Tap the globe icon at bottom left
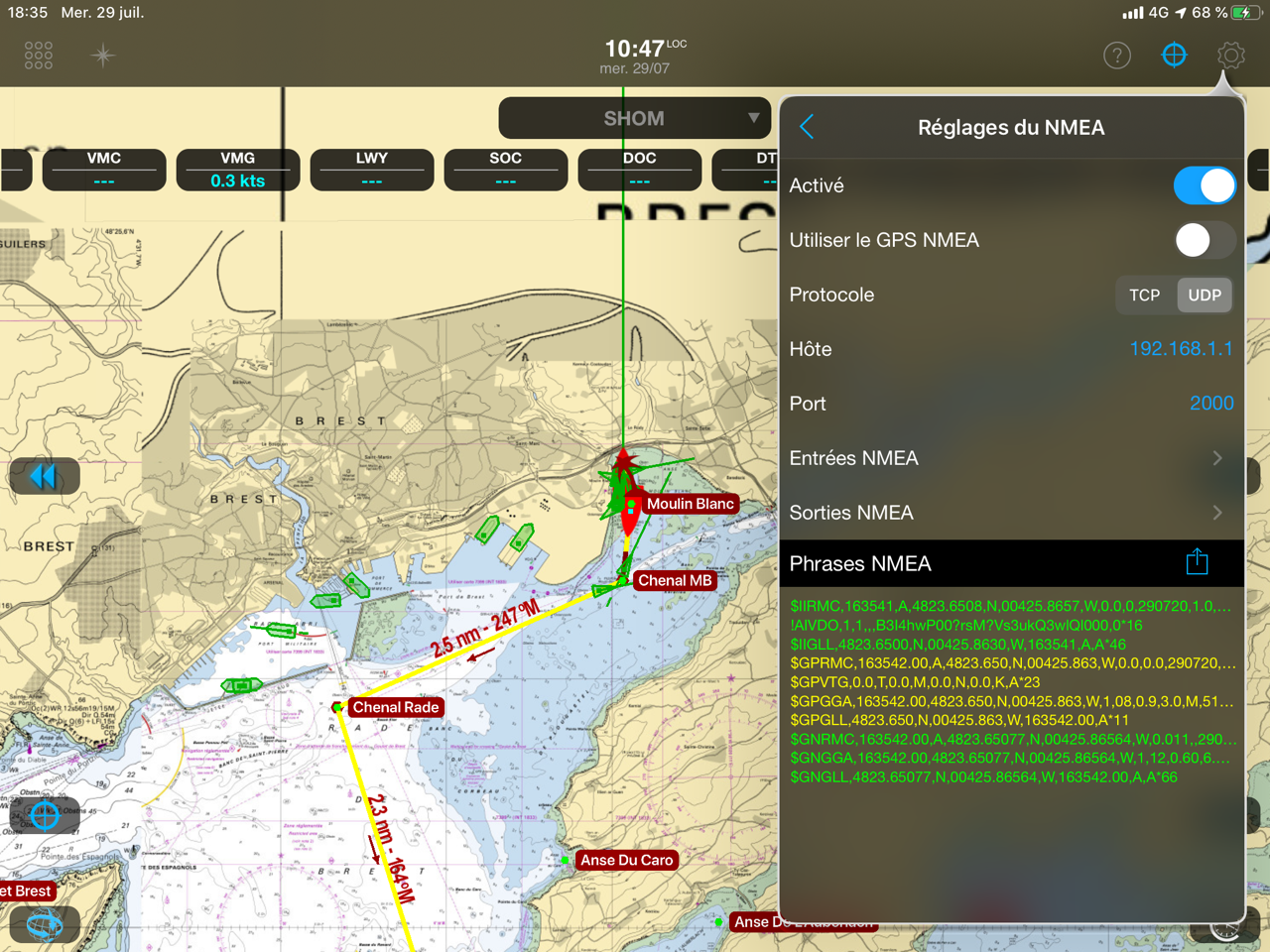This screenshot has width=1270, height=952. coord(45,925)
